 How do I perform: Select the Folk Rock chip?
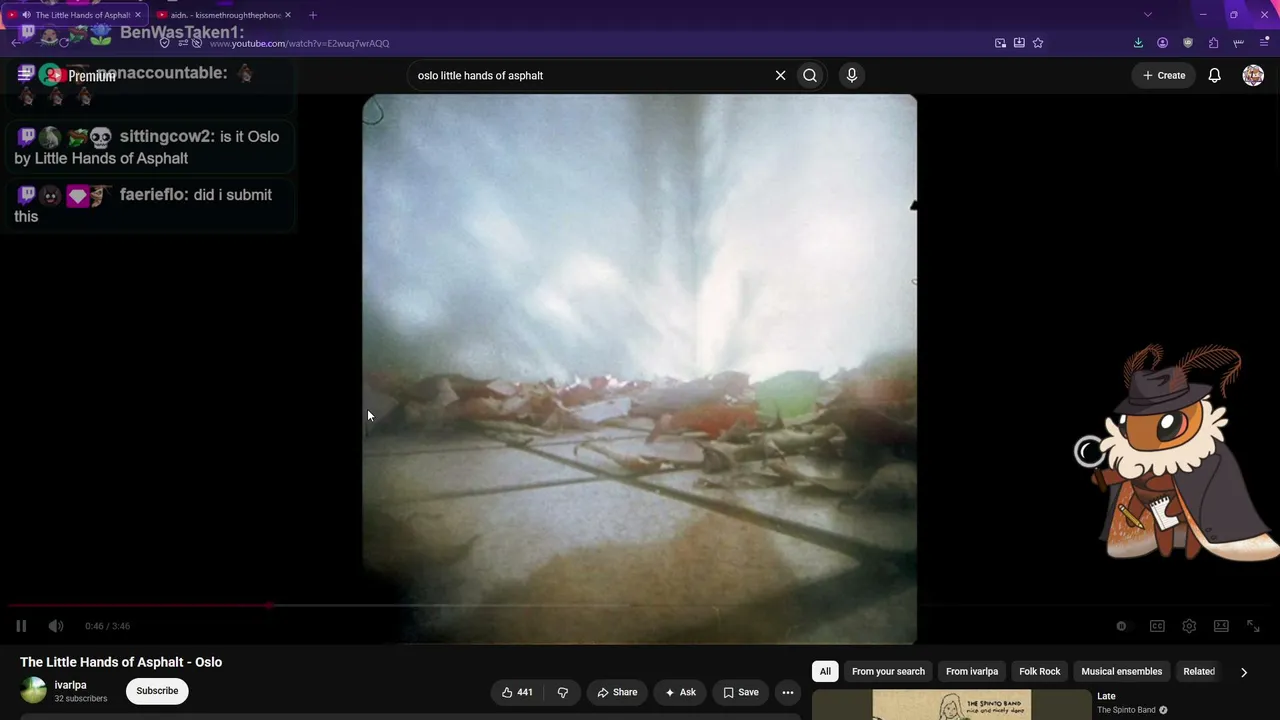(x=1040, y=671)
